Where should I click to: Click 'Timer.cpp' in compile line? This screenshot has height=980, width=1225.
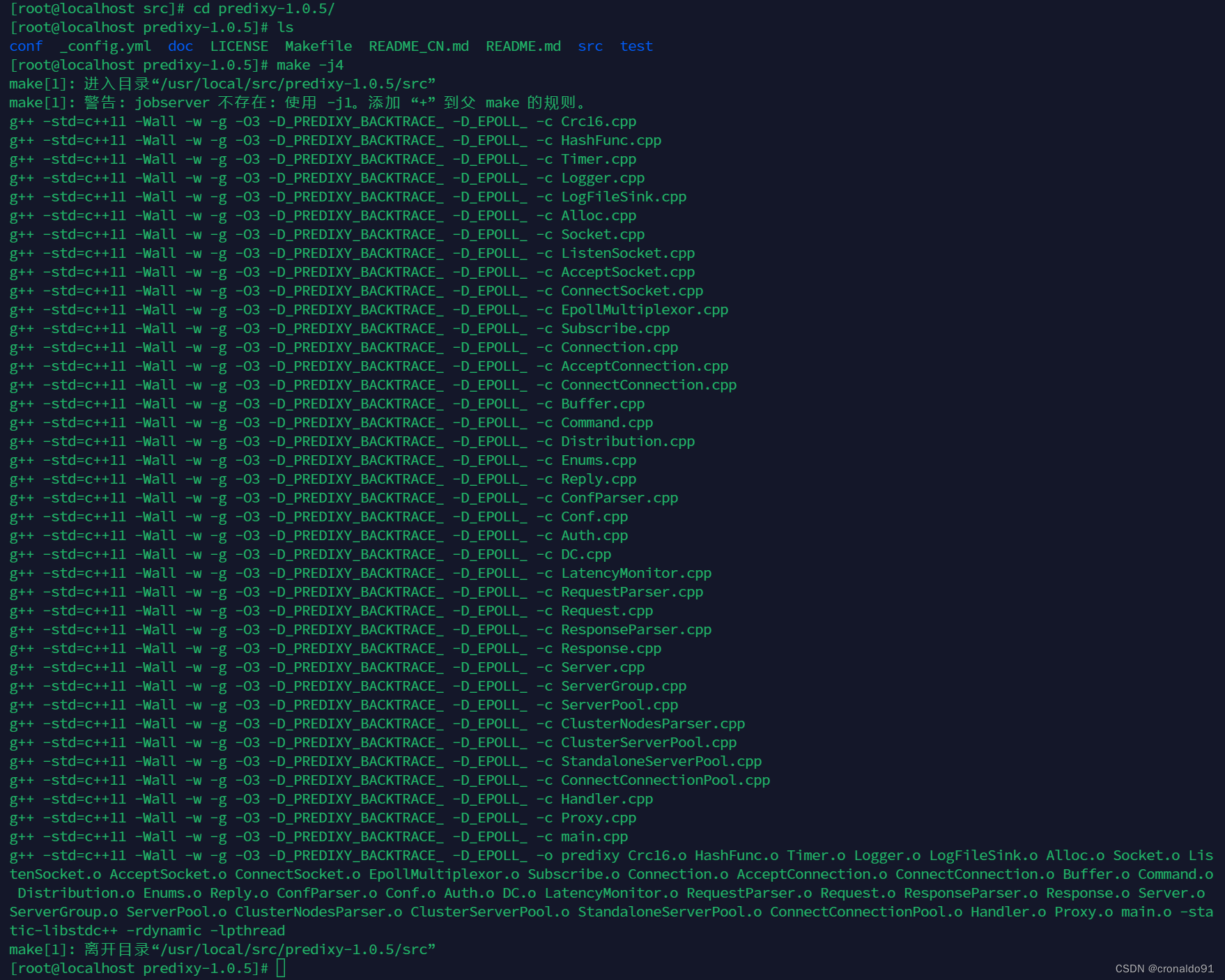pyautogui.click(x=599, y=159)
